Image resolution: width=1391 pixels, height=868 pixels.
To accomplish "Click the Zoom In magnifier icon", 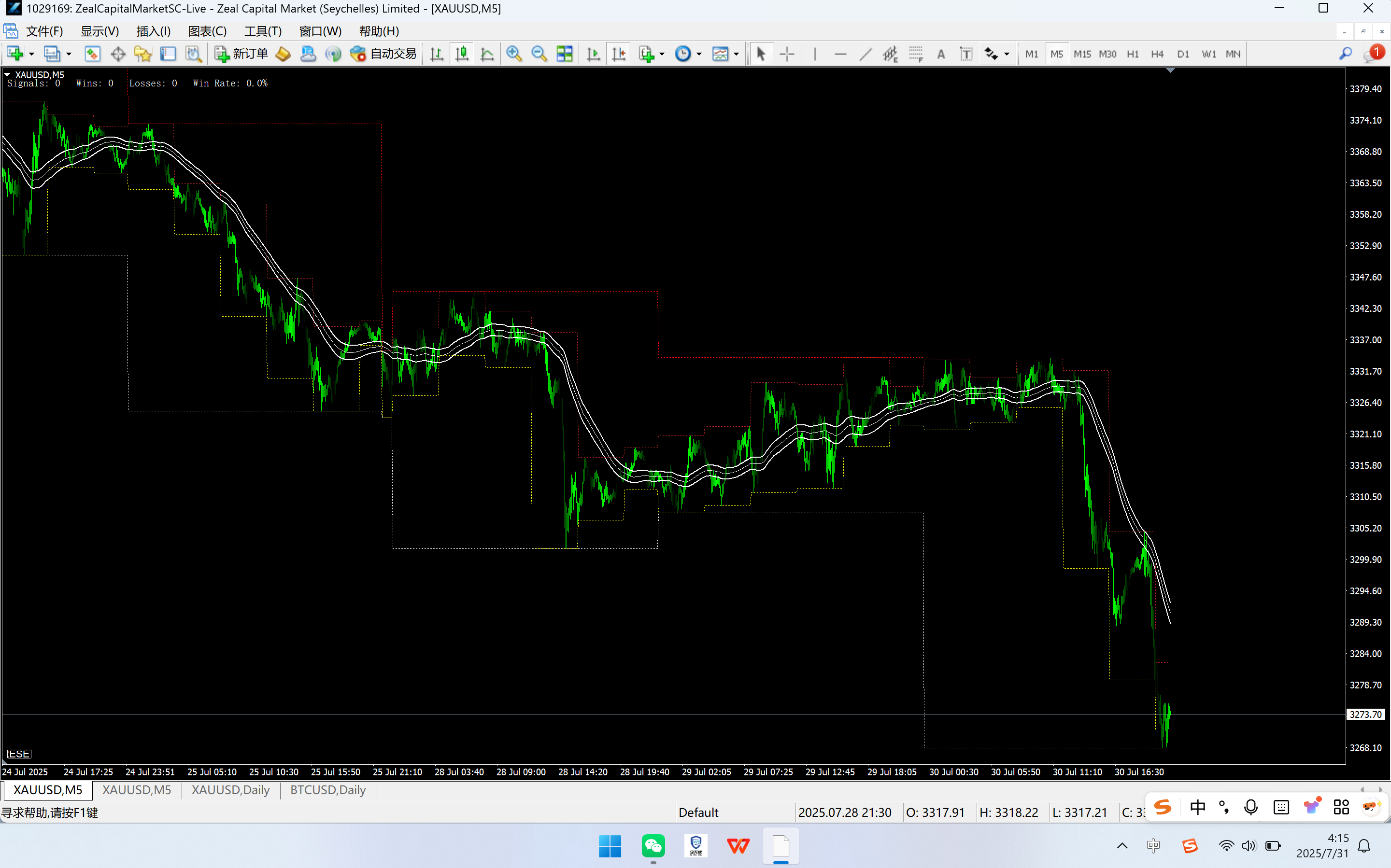I will click(x=514, y=54).
